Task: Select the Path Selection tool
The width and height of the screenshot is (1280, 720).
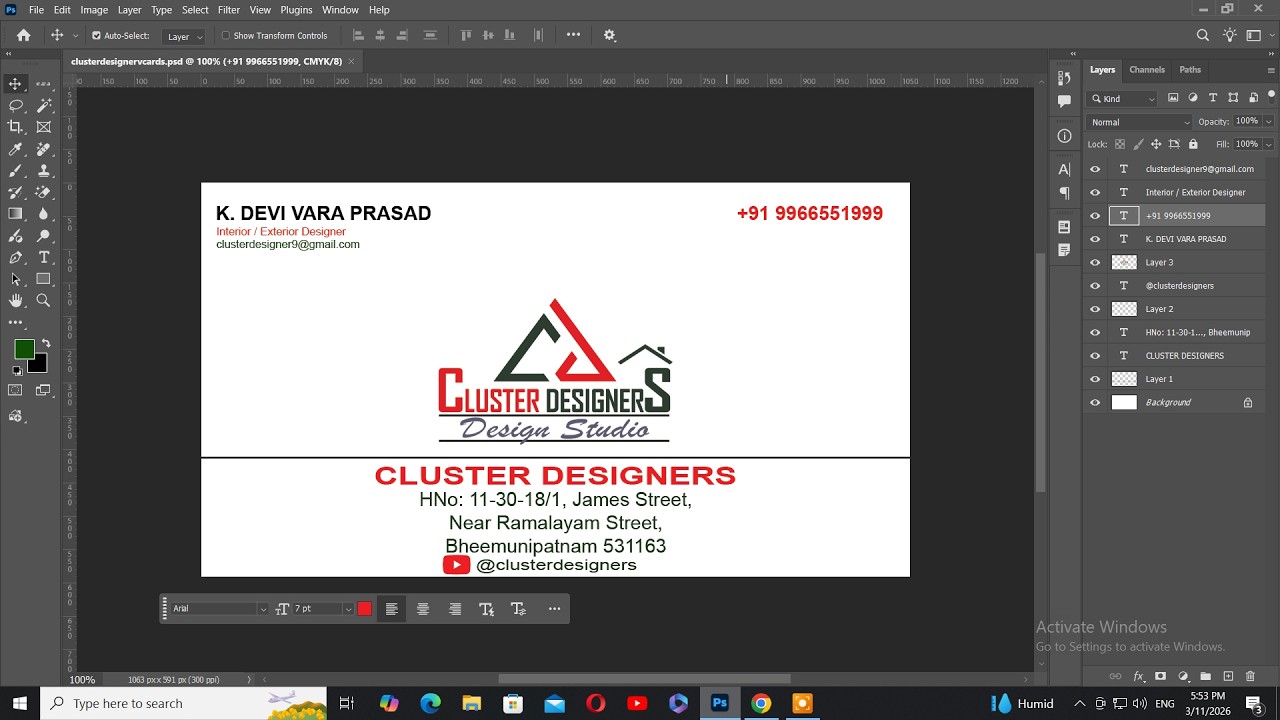Action: click(x=16, y=279)
